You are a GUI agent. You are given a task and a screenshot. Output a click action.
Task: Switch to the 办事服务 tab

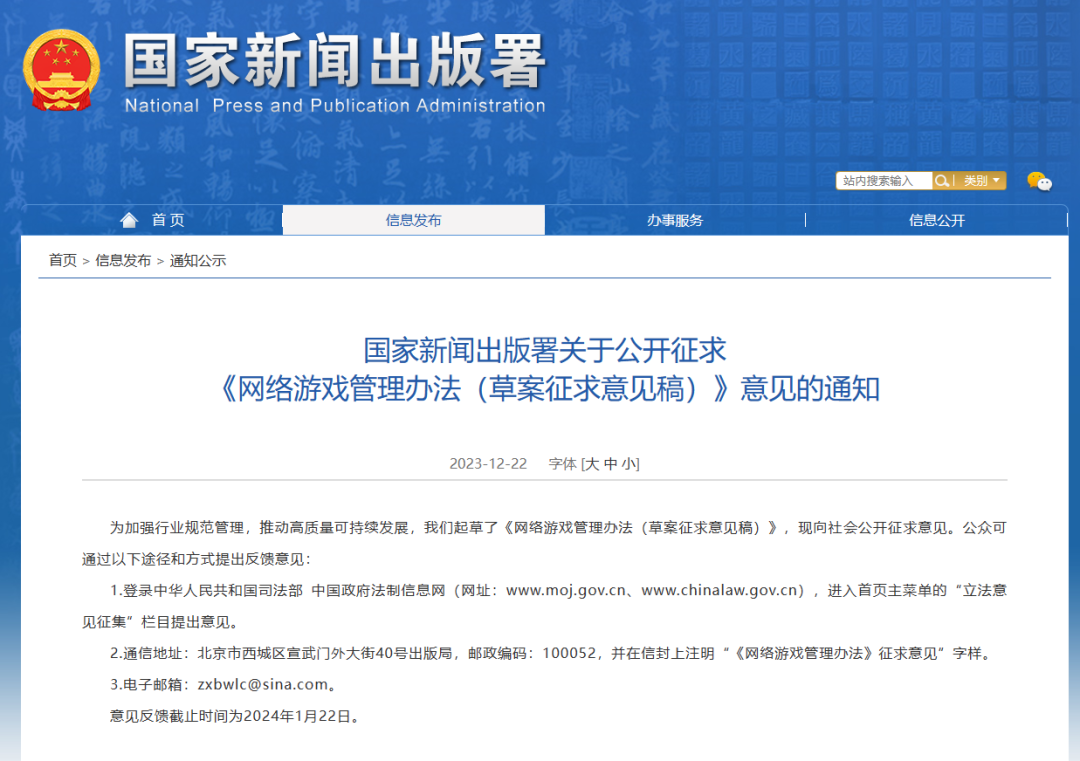click(x=675, y=219)
